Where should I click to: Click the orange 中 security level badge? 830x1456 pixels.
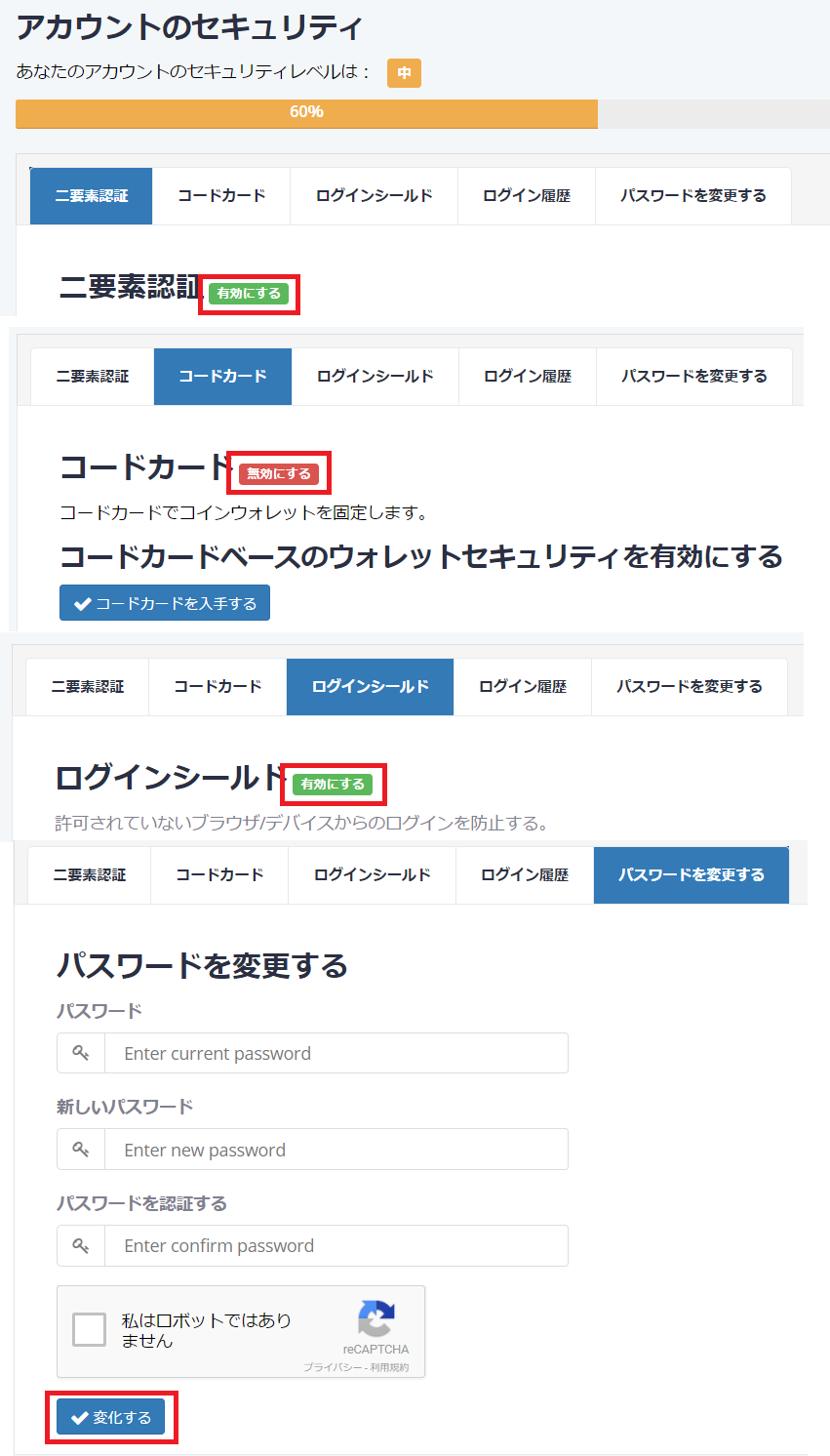[404, 73]
